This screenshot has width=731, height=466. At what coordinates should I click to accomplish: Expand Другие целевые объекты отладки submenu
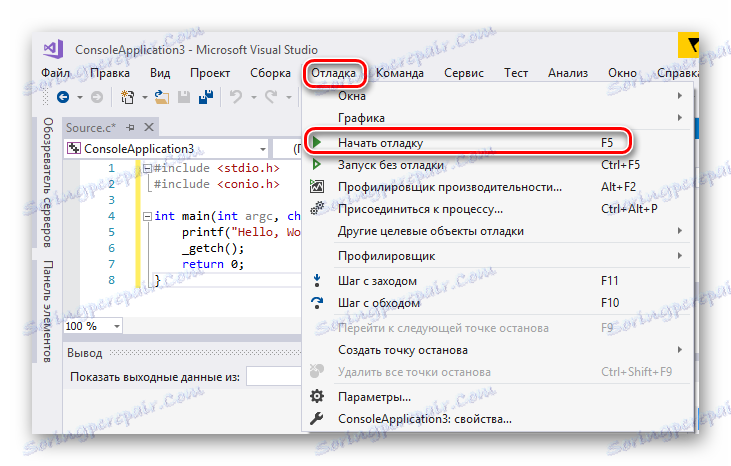(680, 231)
